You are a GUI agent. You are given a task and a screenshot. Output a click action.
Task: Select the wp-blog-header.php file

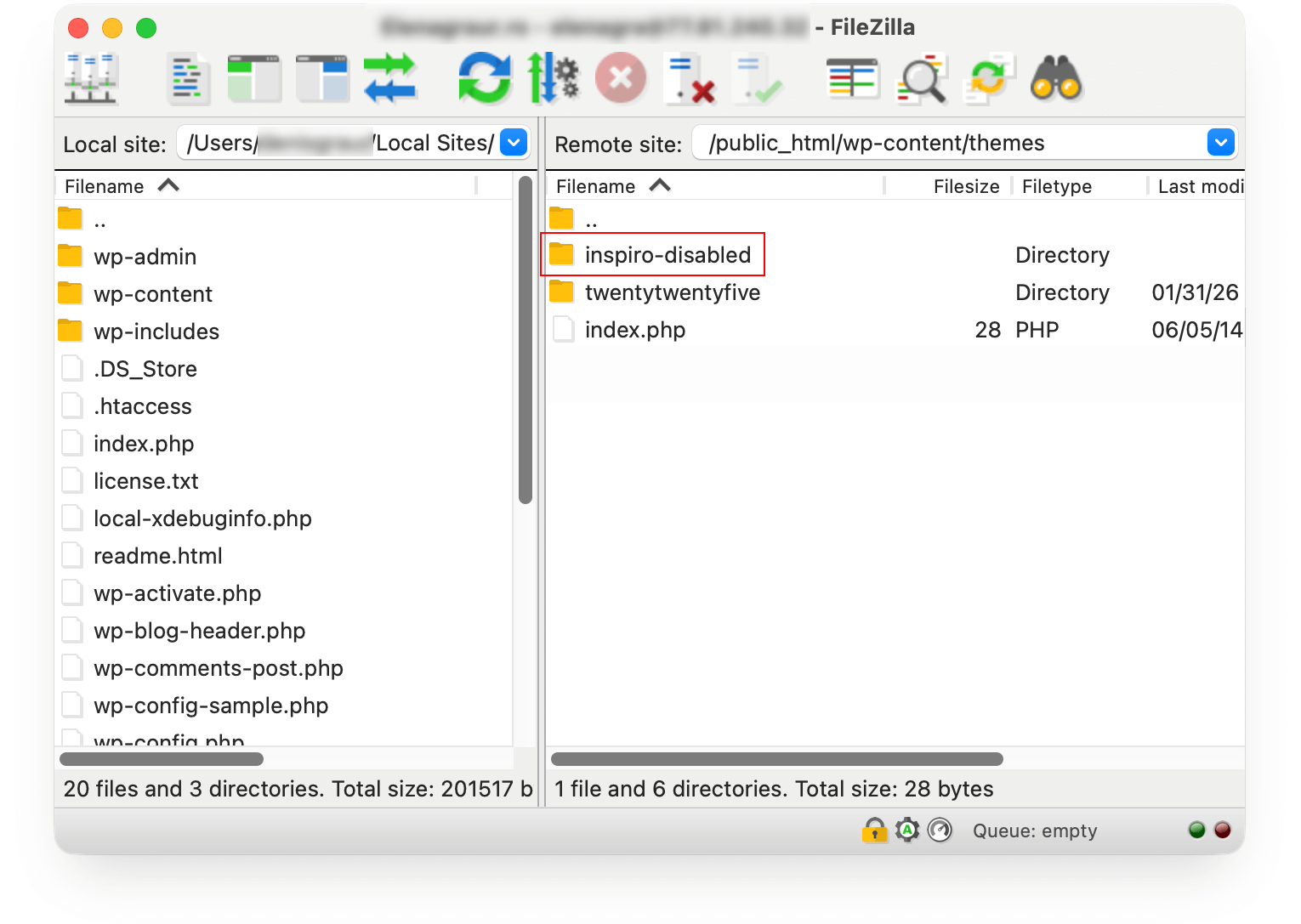[x=284, y=631]
